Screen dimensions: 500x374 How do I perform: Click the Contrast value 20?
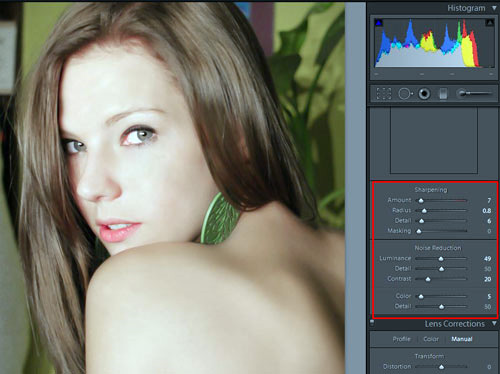tap(487, 279)
